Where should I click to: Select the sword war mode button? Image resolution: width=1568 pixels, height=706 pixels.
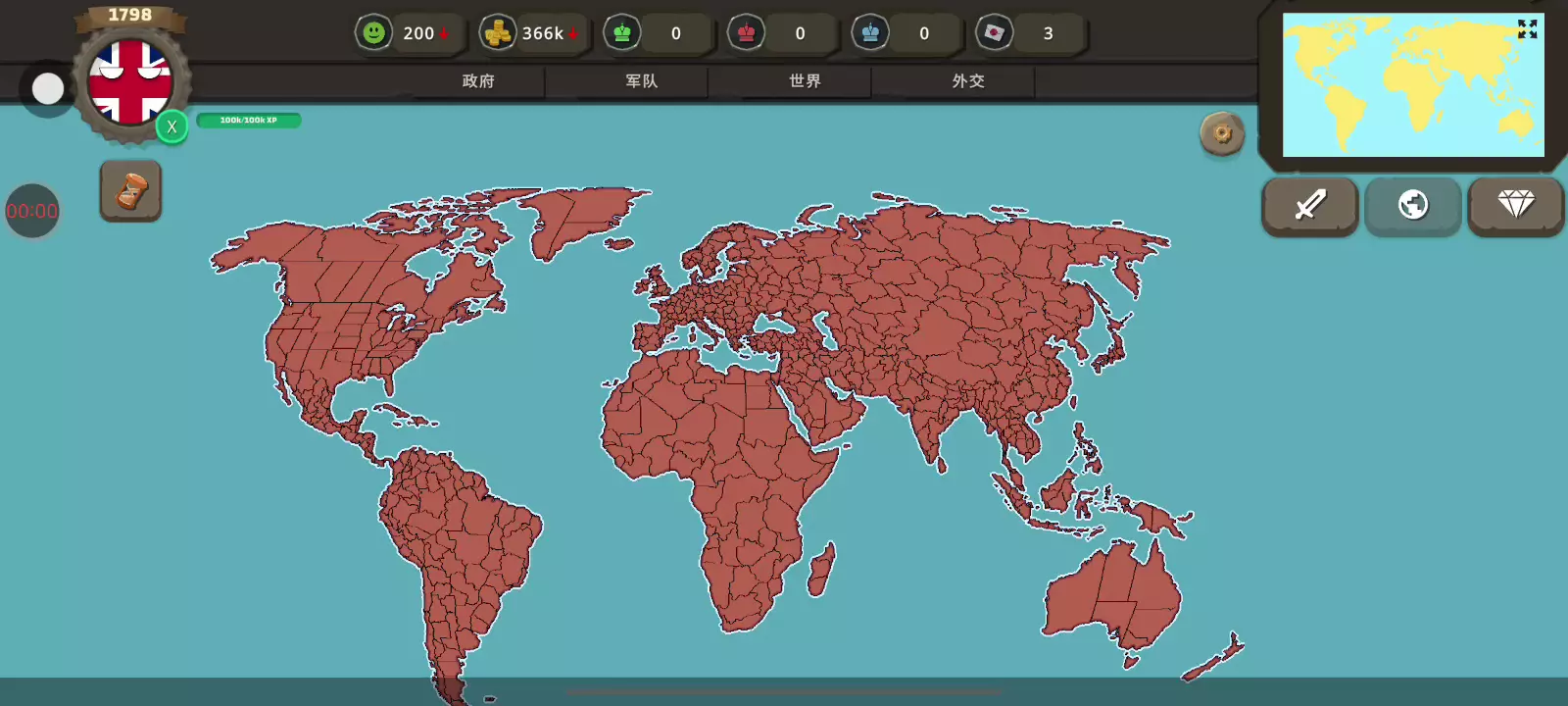point(1310,206)
